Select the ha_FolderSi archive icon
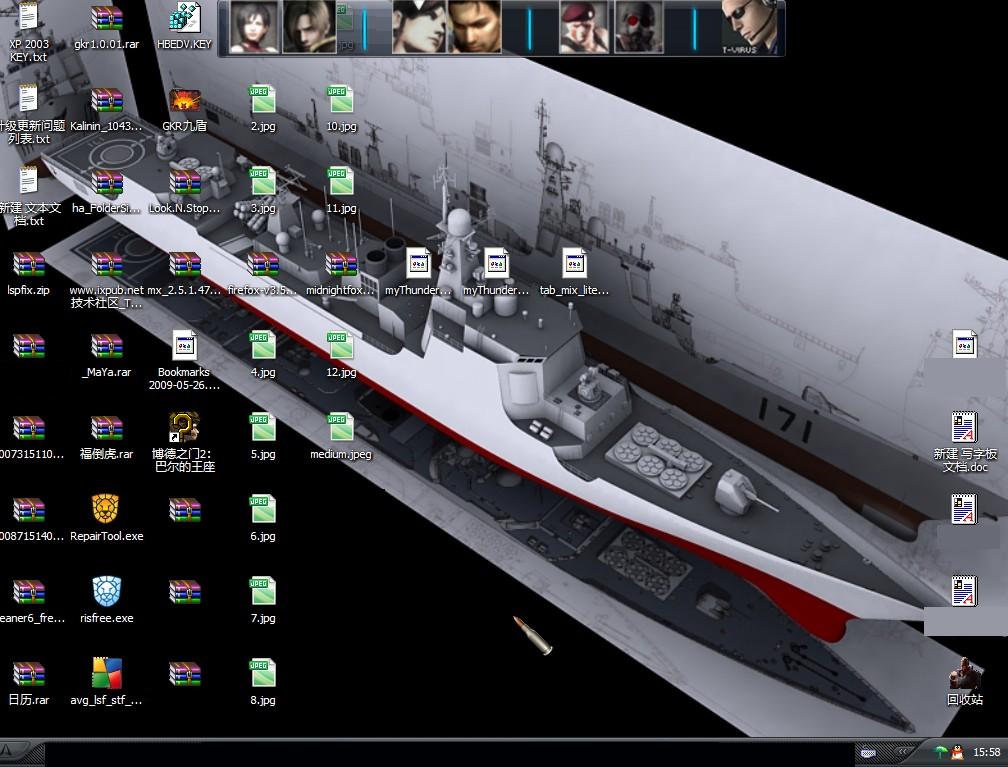1008x767 pixels. tap(107, 191)
